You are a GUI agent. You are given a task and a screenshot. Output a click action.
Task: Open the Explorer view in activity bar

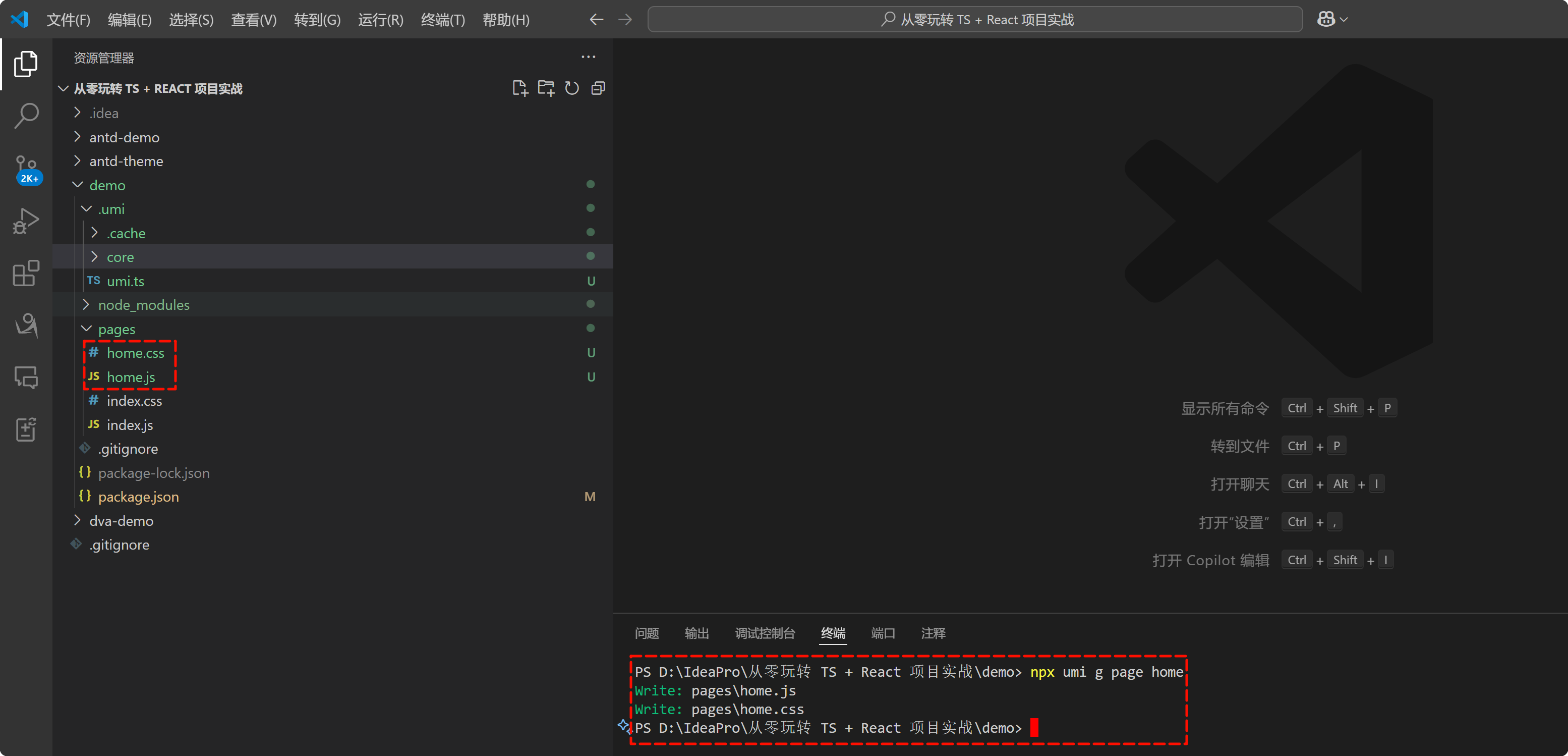(26, 64)
